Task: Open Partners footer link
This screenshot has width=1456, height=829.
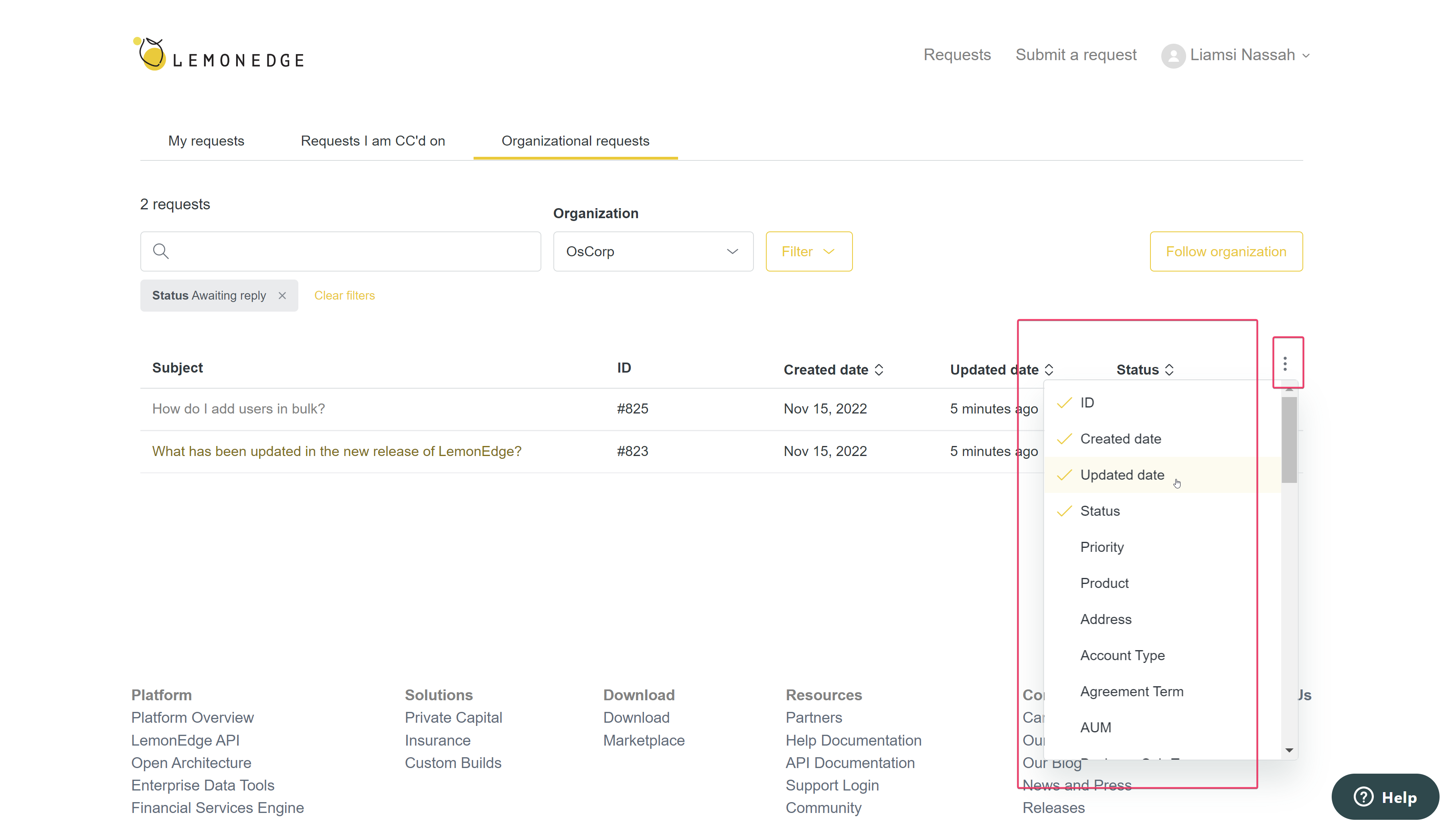Action: click(813, 718)
